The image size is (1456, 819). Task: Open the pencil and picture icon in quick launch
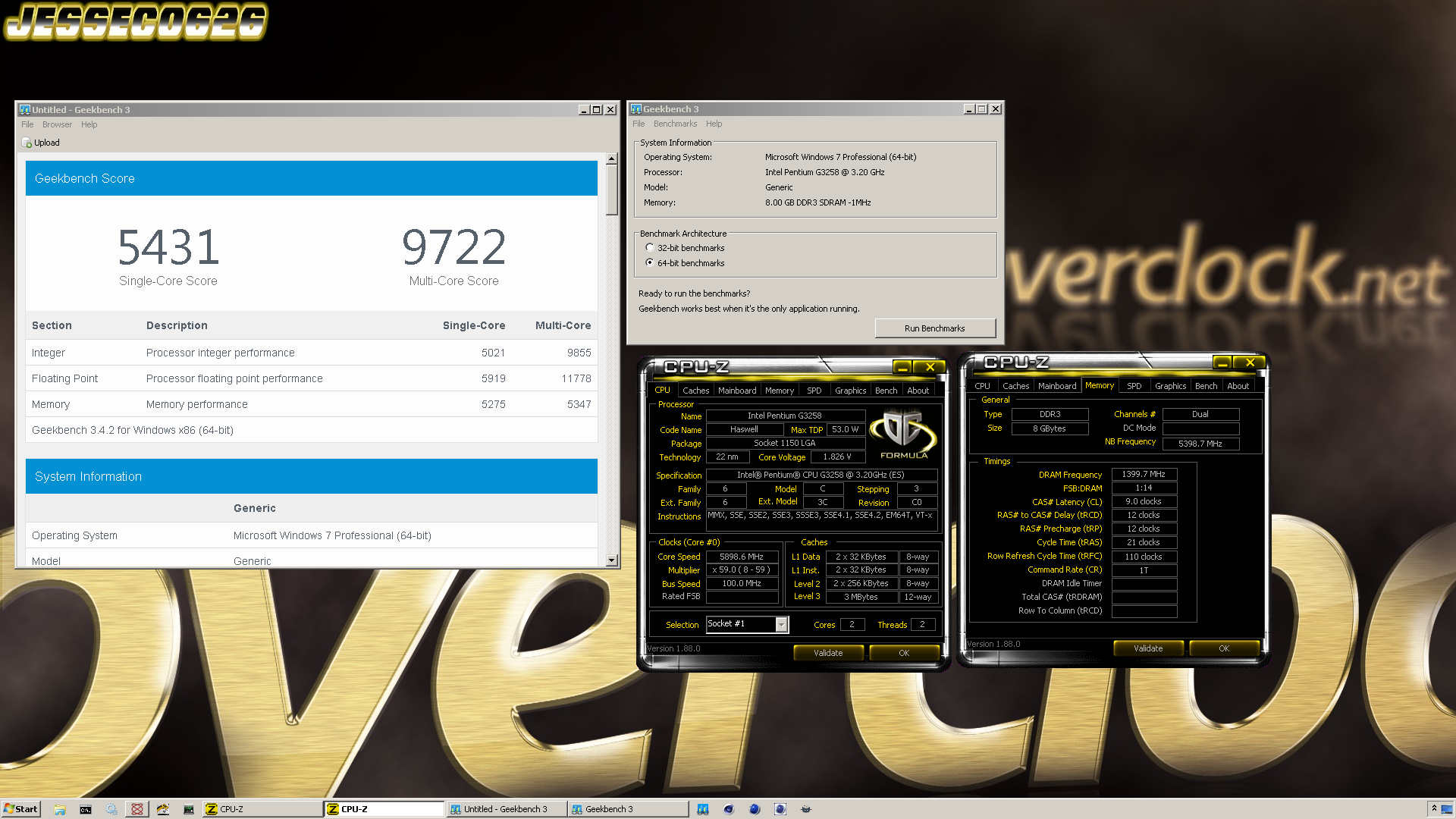[163, 809]
